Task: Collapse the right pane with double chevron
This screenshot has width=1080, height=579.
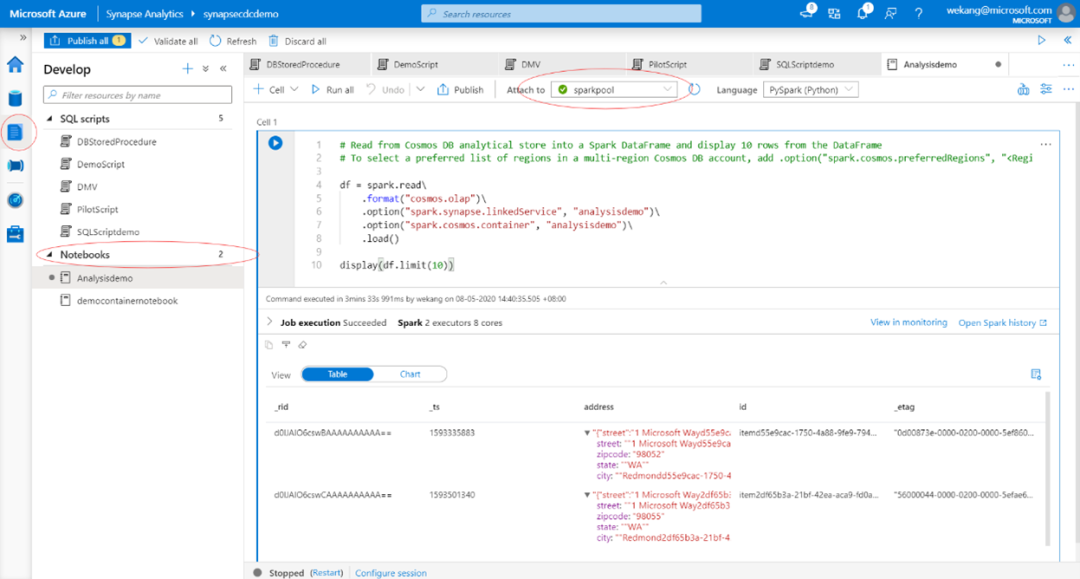Action: point(1067,40)
